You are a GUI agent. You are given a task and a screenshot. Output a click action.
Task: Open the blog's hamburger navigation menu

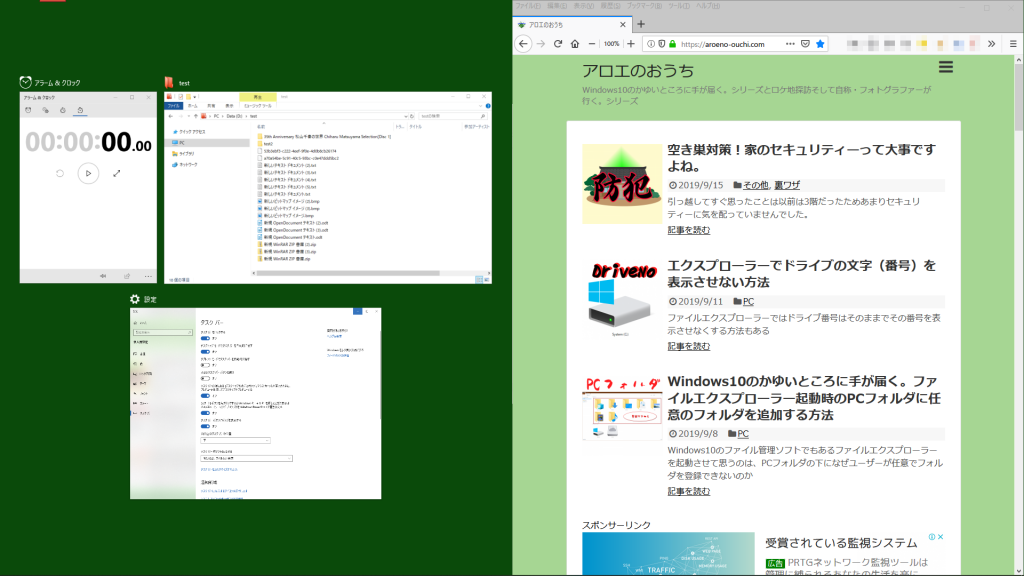(946, 68)
